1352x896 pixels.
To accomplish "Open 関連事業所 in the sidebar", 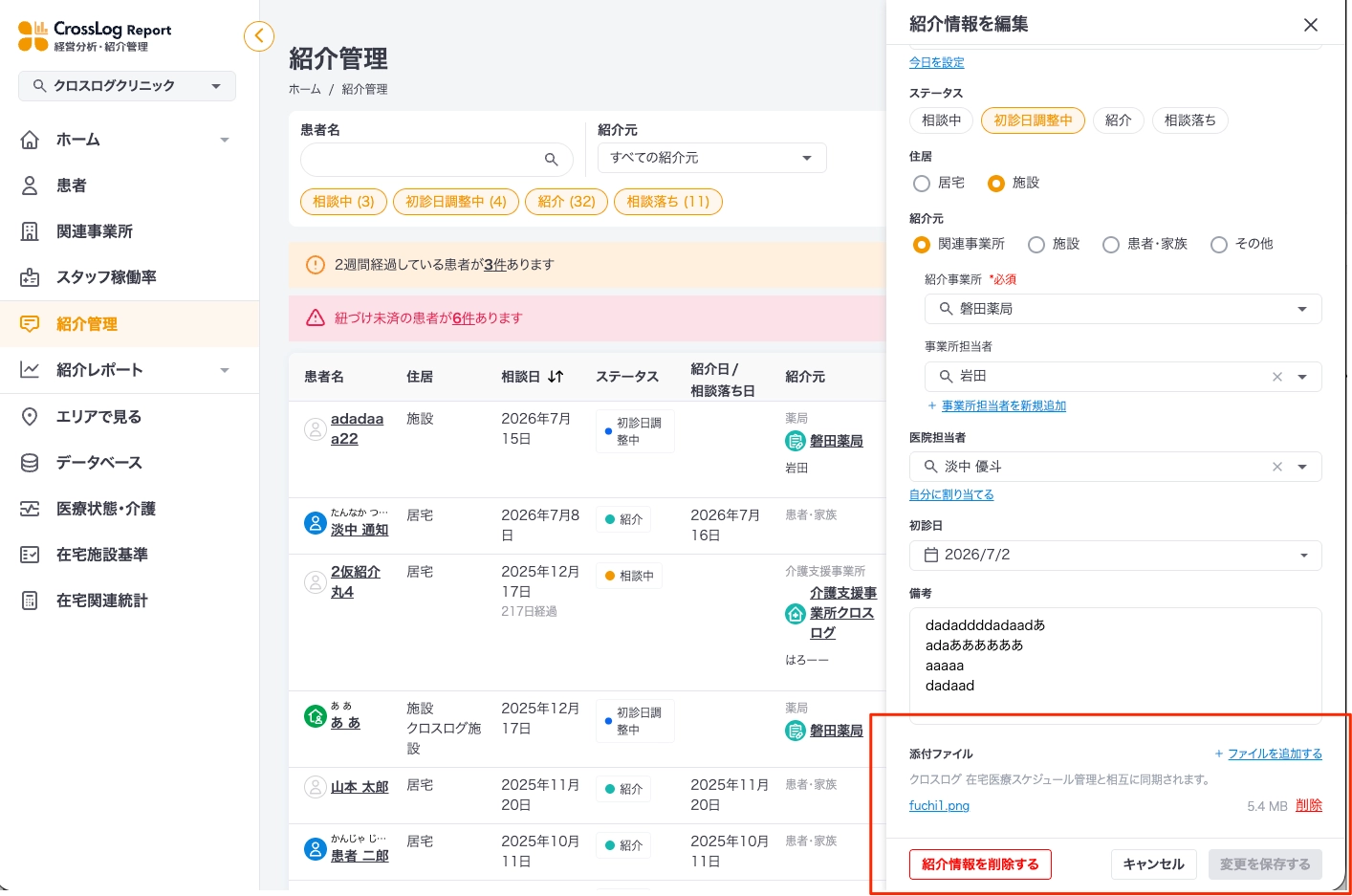I will tap(95, 231).
